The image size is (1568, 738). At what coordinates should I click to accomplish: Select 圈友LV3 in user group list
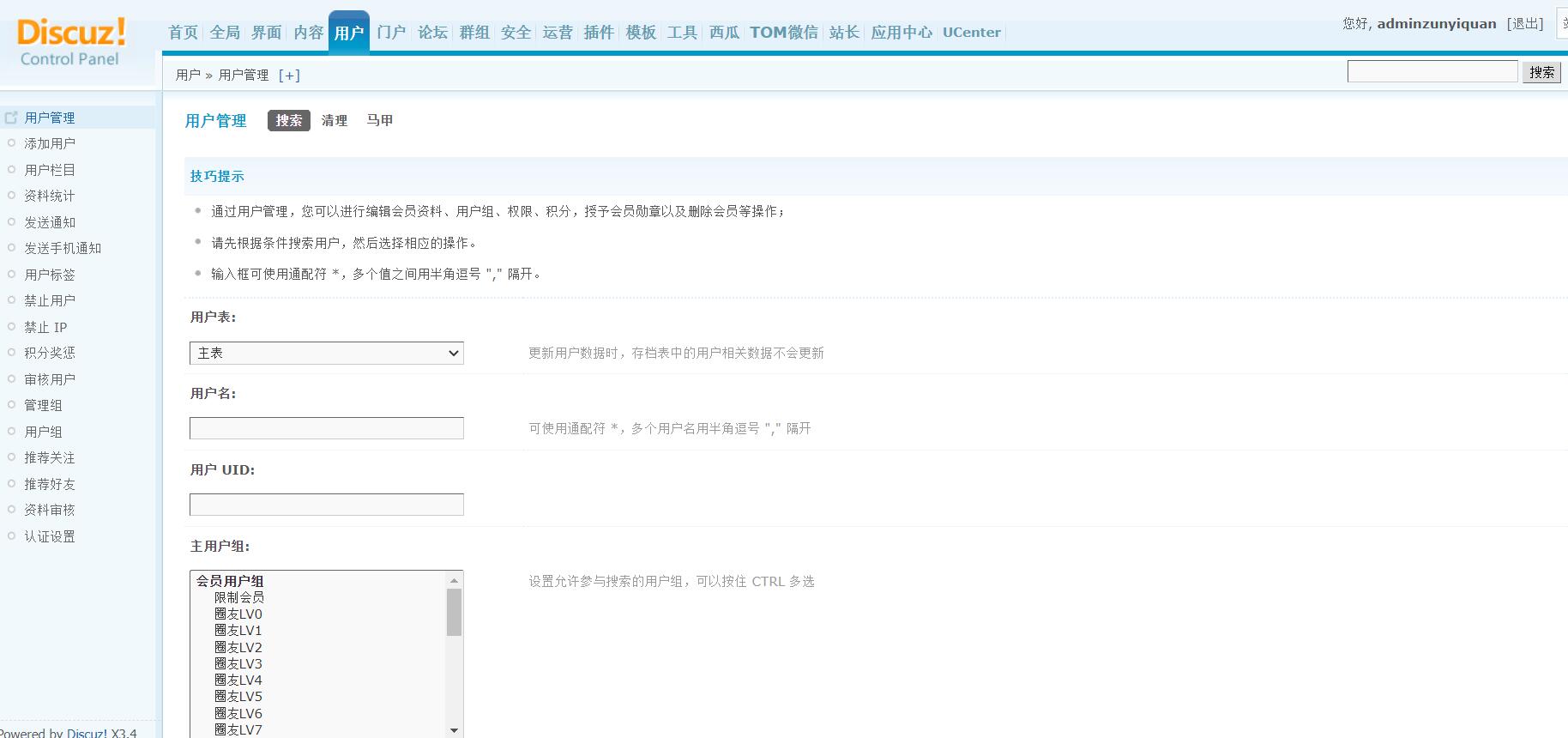(238, 663)
